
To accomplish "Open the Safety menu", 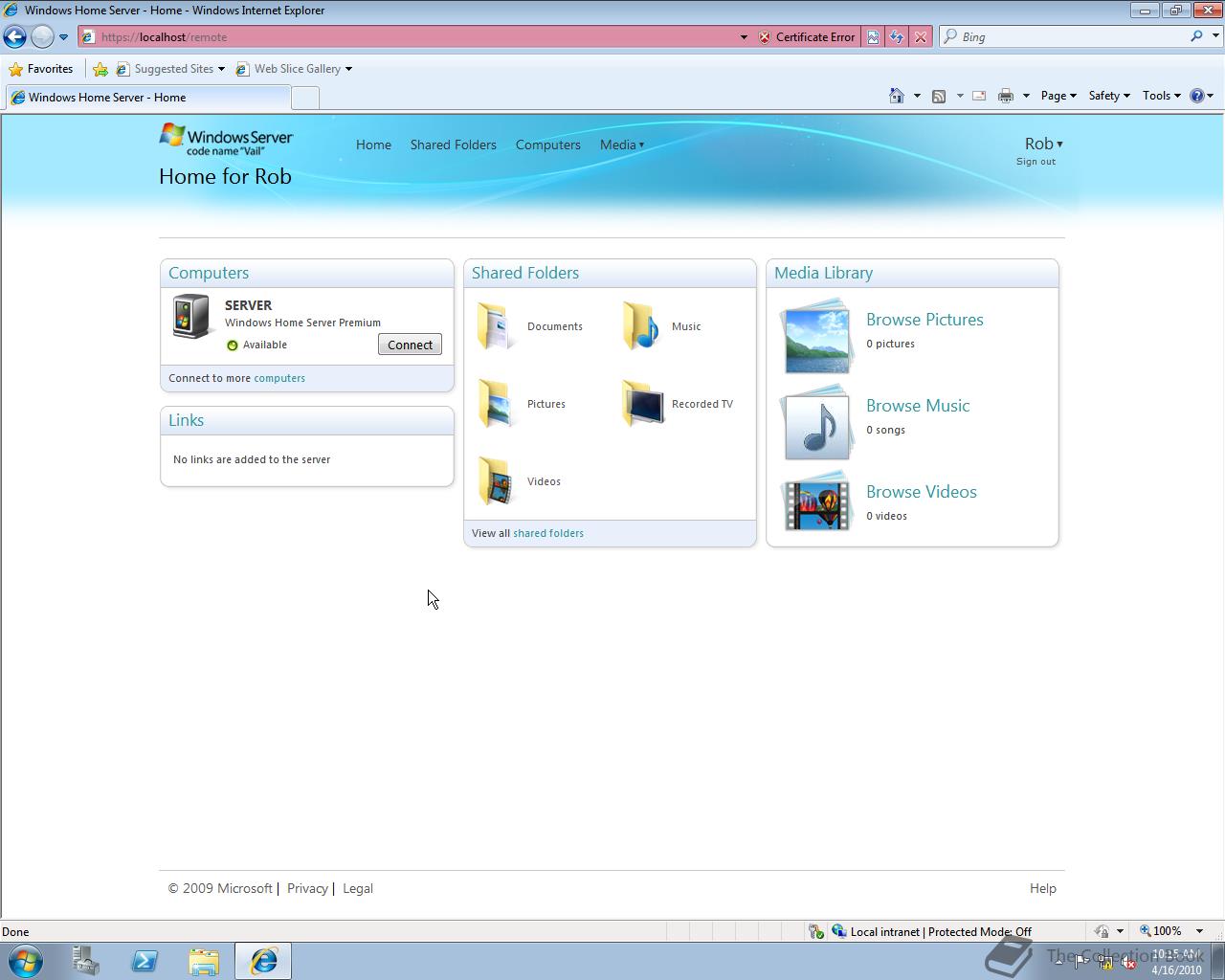I will click(1109, 96).
